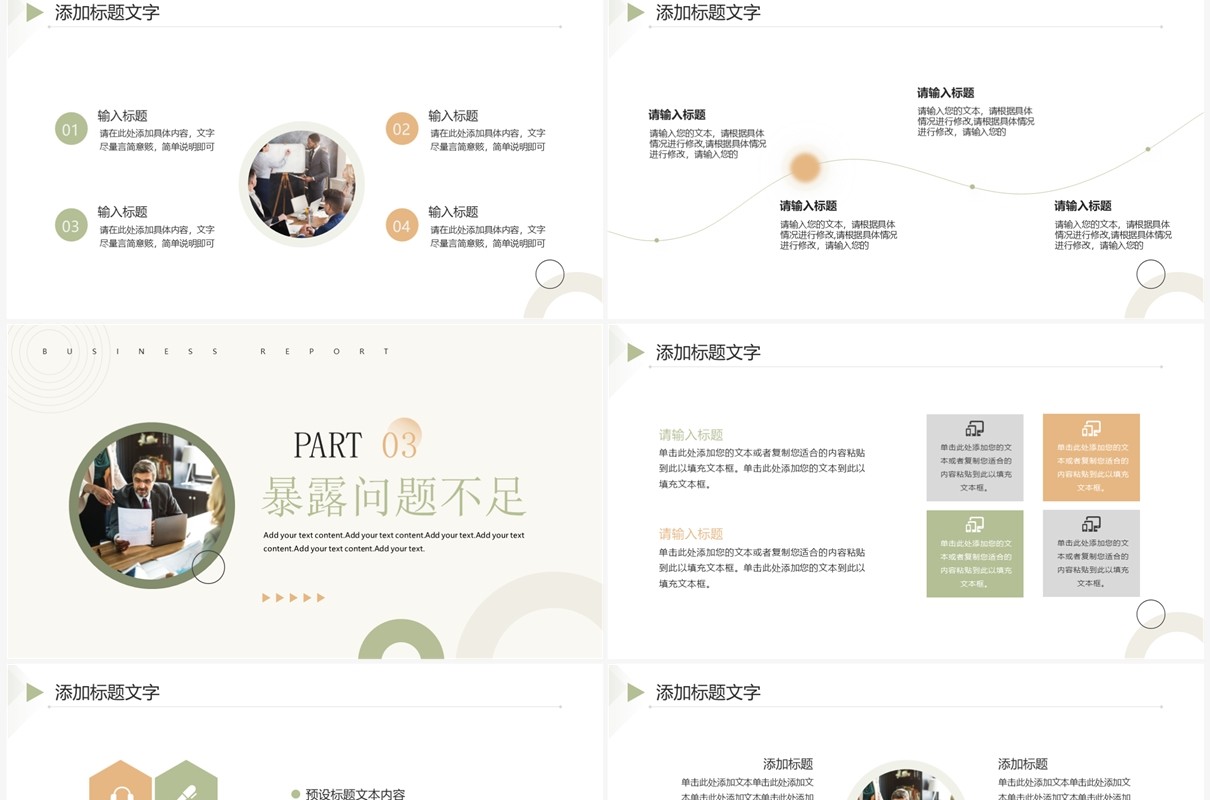This screenshot has width=1210, height=800.
Task: Click green triangle beside the four-card slide title
Action: tap(636, 352)
